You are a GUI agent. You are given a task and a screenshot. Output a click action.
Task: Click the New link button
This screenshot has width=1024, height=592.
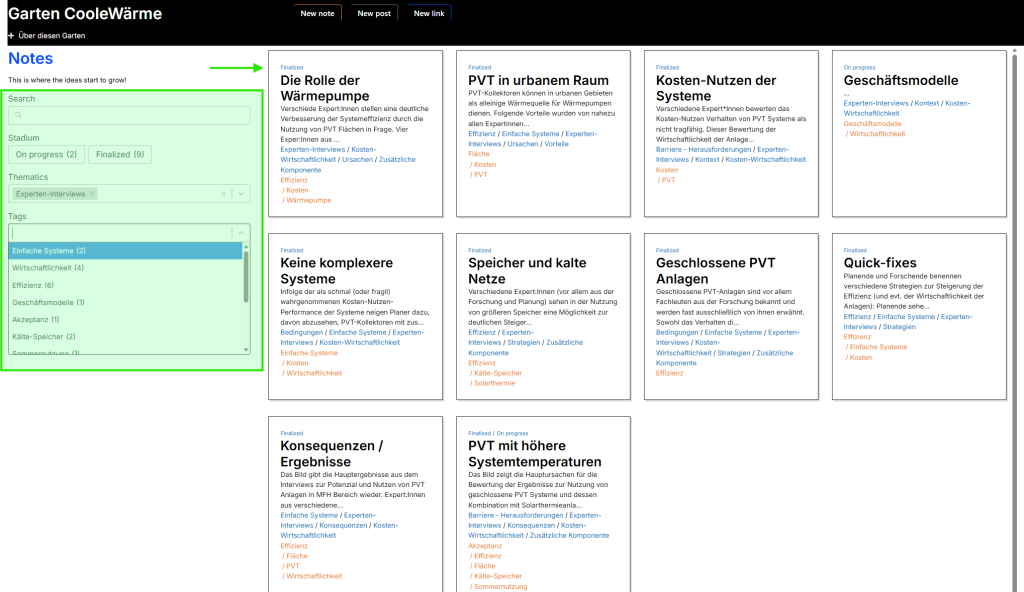(429, 13)
